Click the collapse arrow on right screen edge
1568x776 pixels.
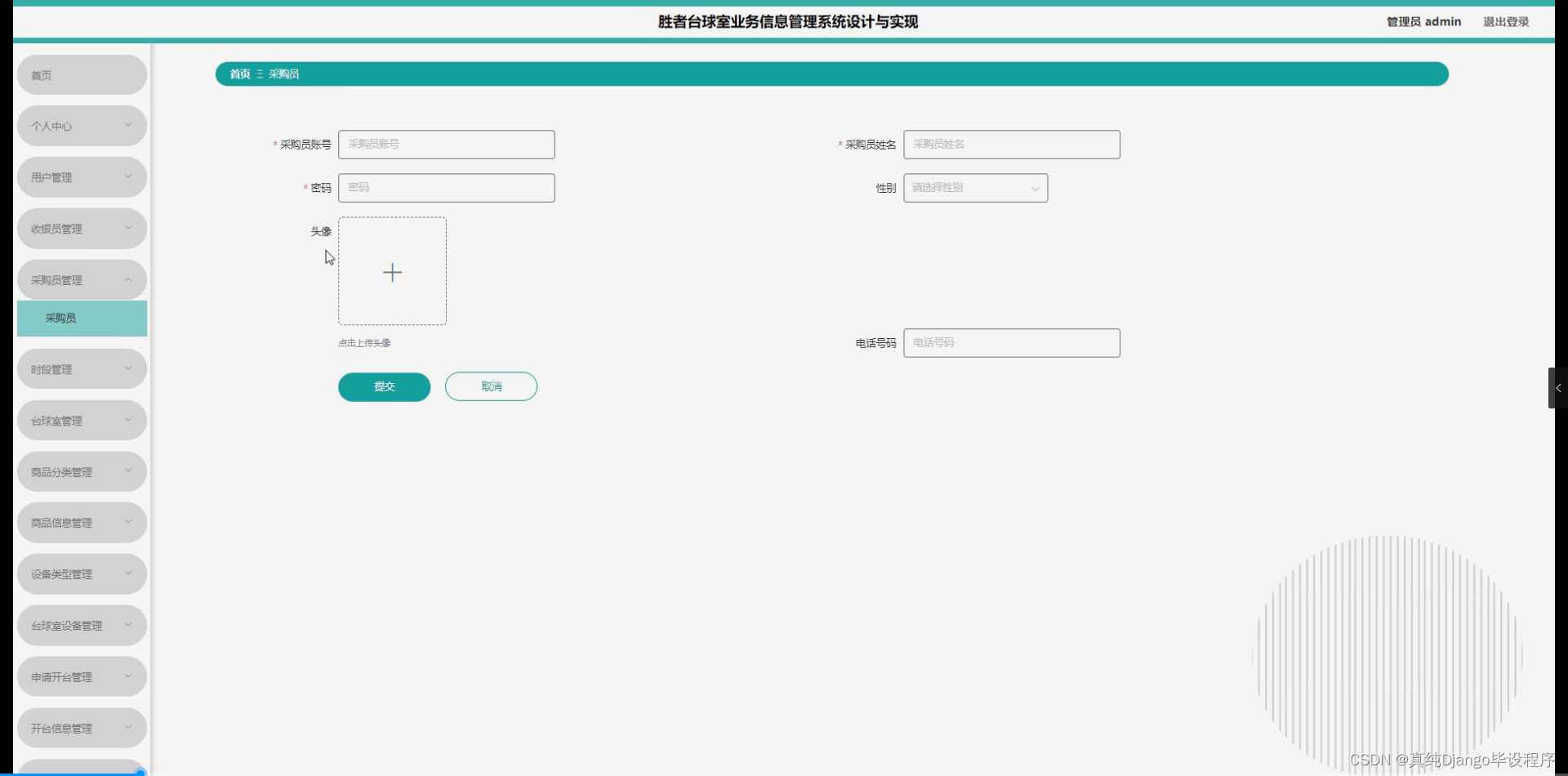(1558, 387)
